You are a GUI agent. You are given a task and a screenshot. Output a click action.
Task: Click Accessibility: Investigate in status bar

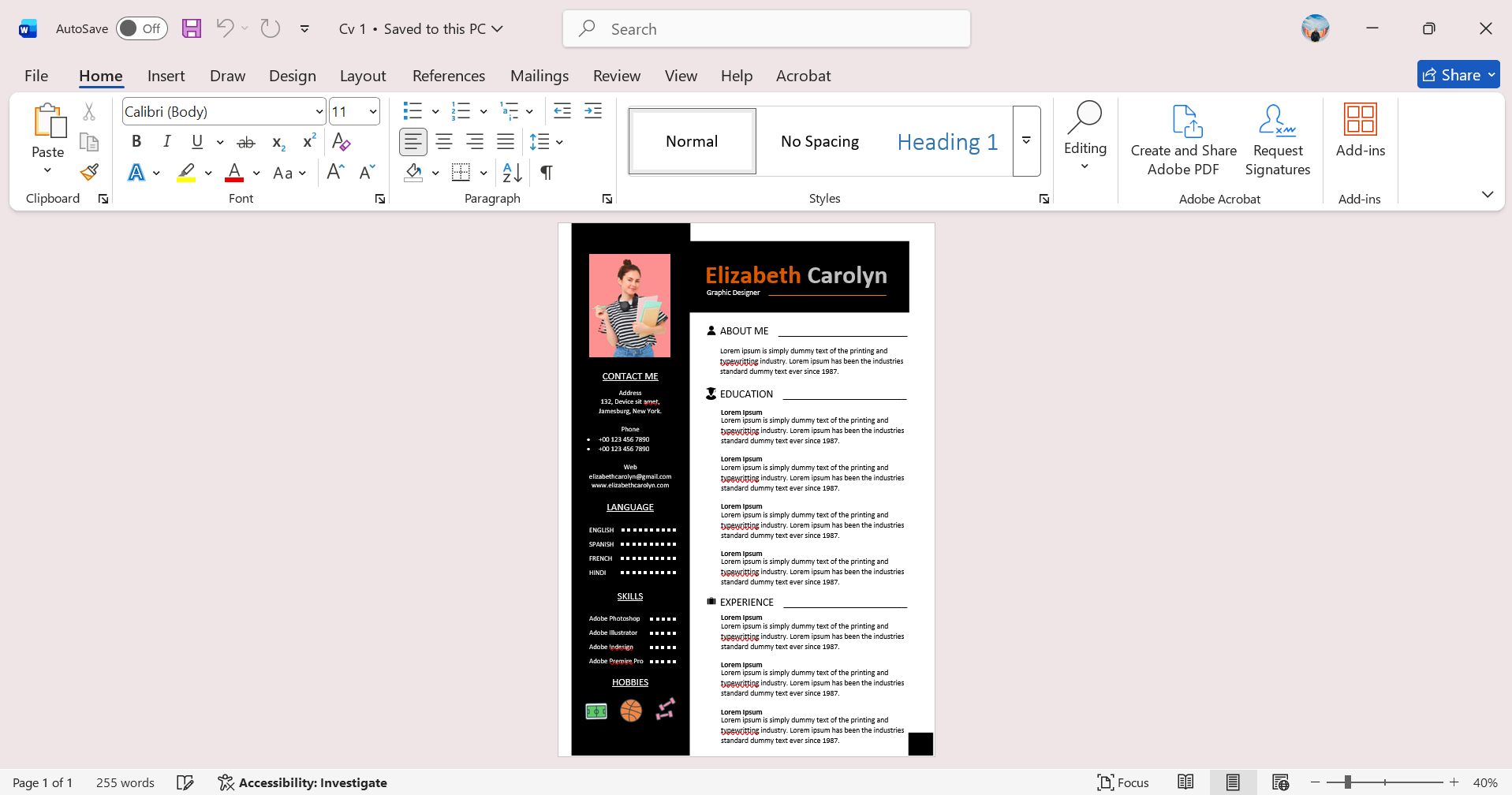point(303,782)
